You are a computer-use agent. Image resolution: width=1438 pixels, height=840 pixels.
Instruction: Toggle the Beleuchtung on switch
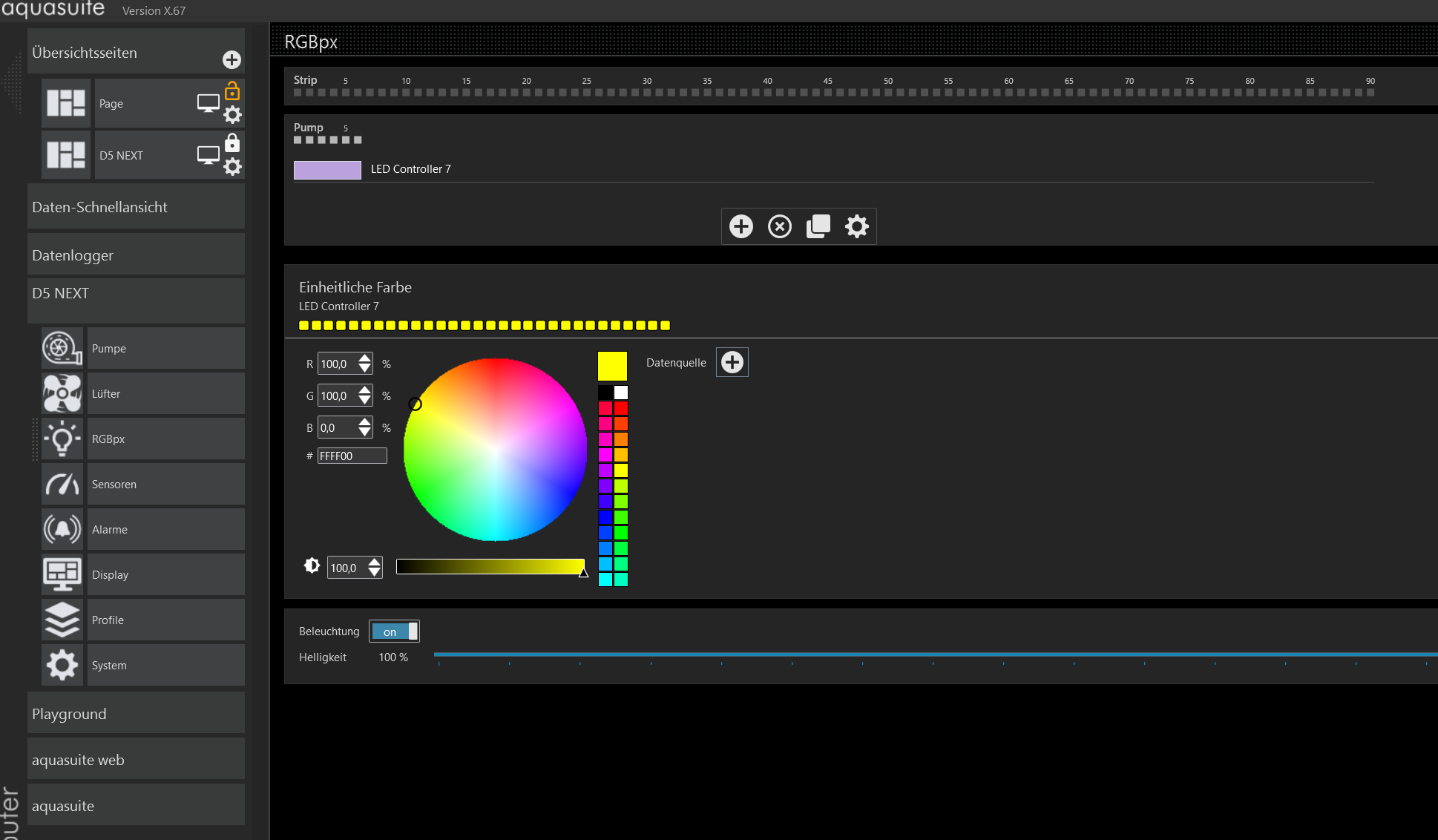[394, 631]
